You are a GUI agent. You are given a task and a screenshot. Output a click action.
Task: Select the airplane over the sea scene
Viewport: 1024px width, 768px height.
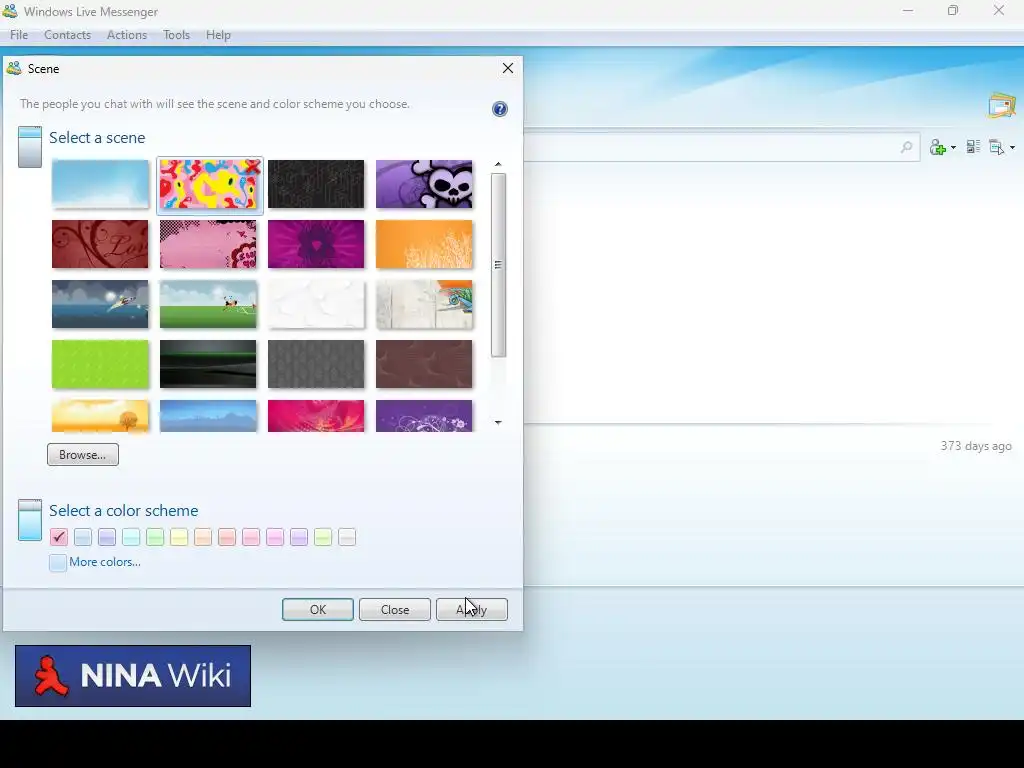(100, 304)
